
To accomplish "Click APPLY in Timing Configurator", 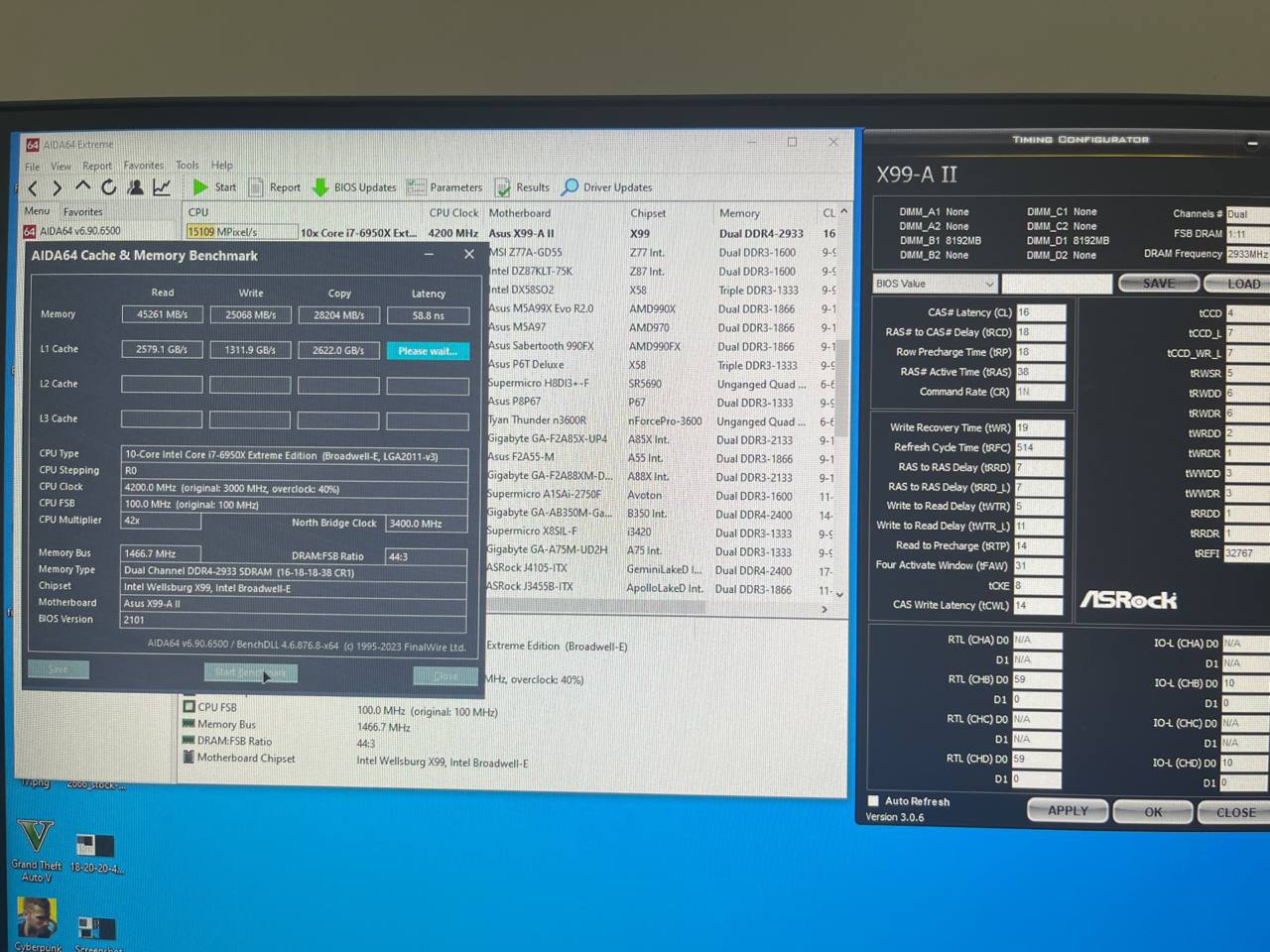I will (1068, 811).
